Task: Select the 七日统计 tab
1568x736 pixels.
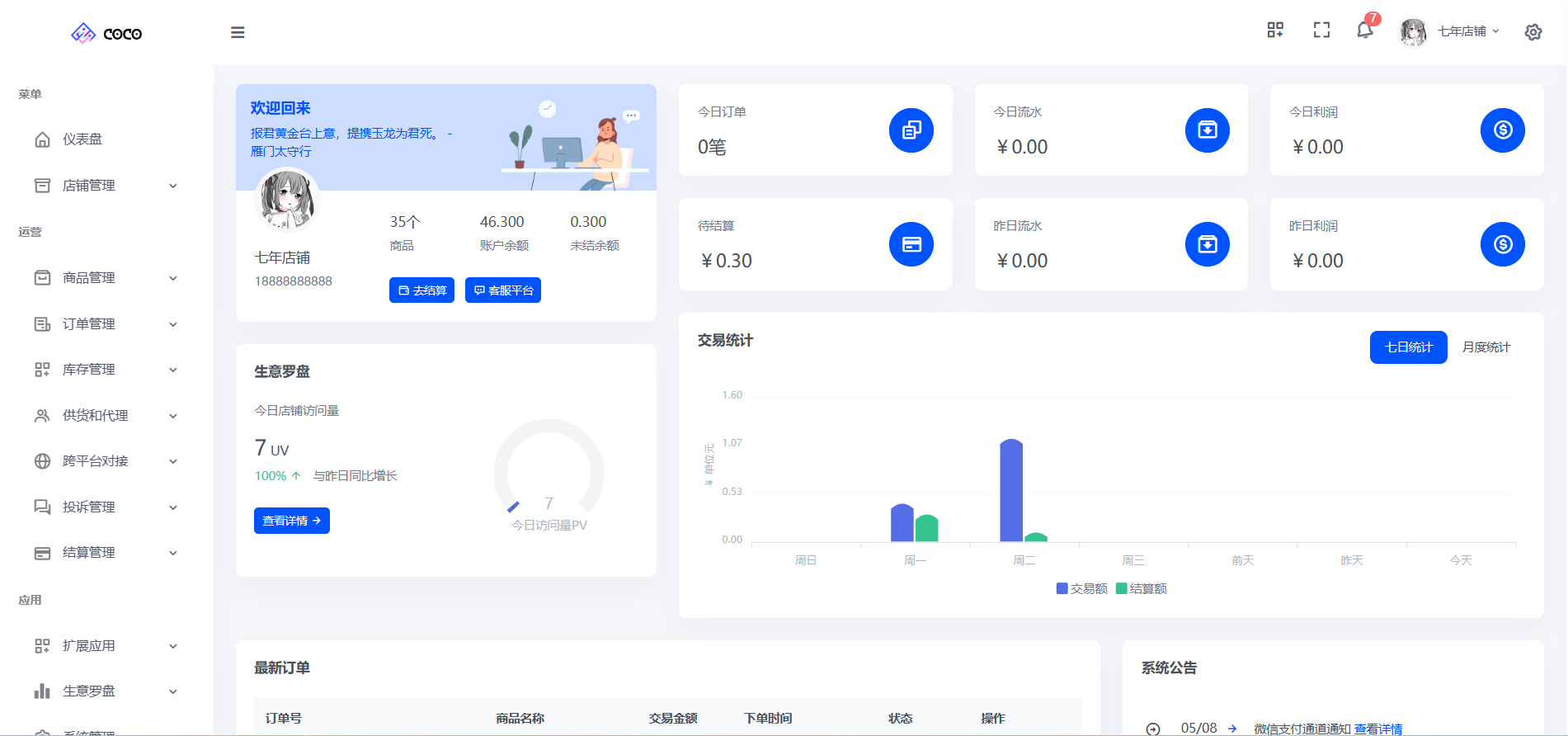Action: (x=1408, y=347)
